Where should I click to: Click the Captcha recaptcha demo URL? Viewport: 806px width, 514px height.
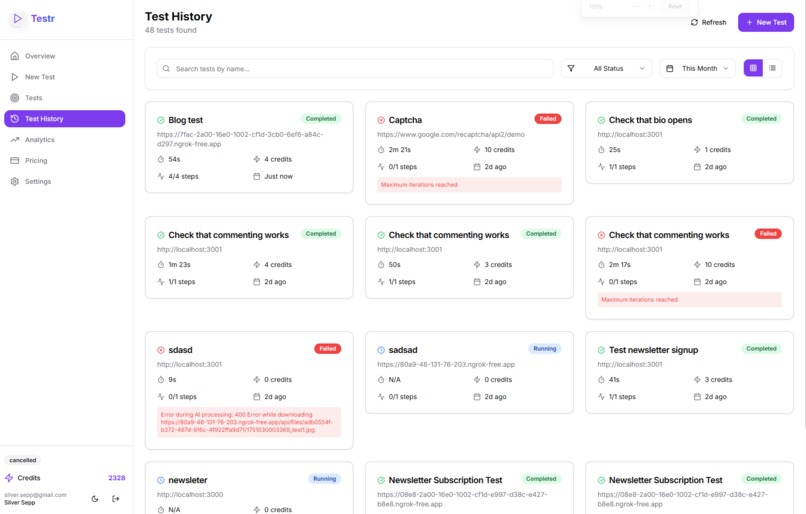[x=451, y=135]
